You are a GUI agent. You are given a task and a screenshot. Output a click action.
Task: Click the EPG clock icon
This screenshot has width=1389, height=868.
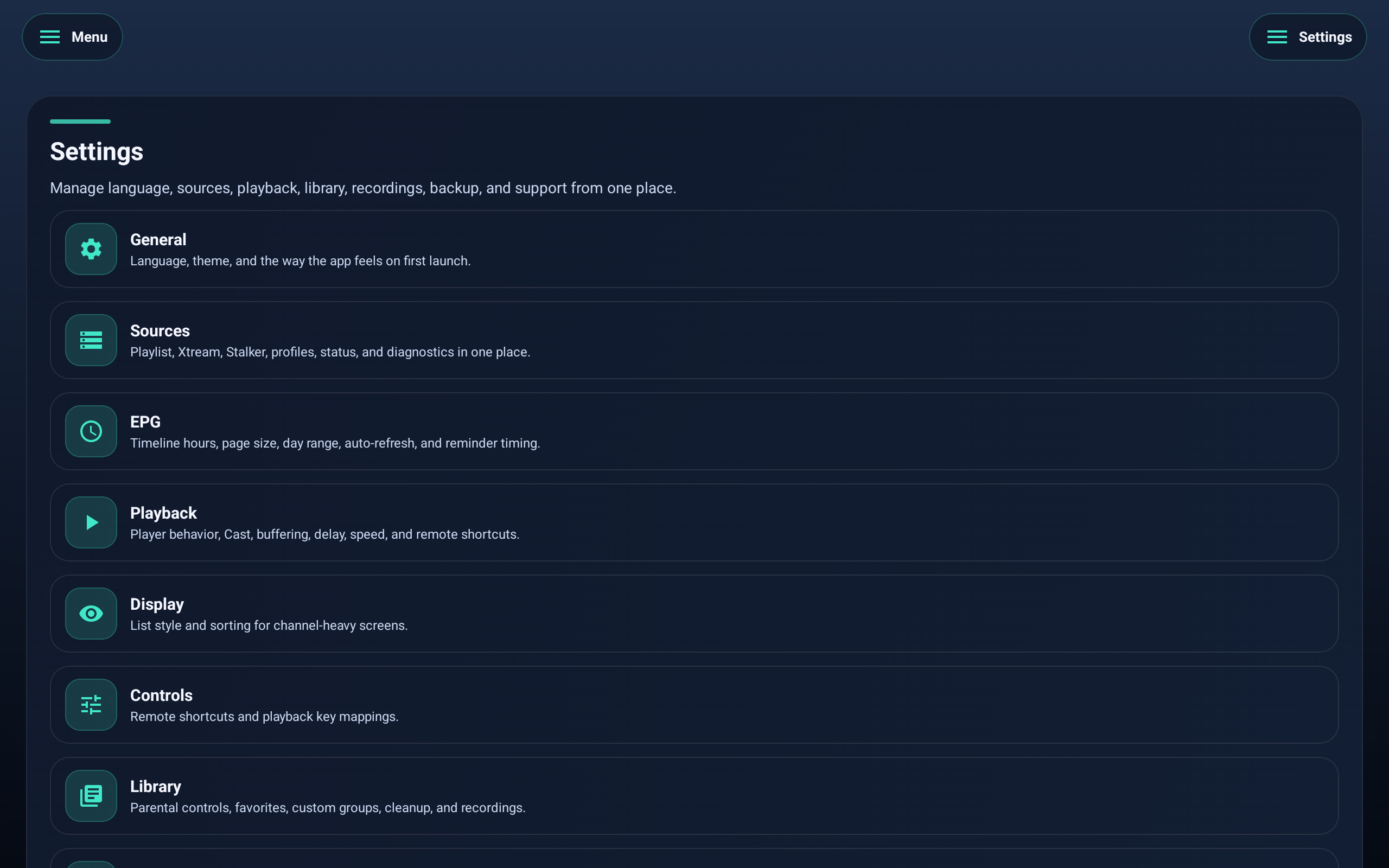point(91,431)
